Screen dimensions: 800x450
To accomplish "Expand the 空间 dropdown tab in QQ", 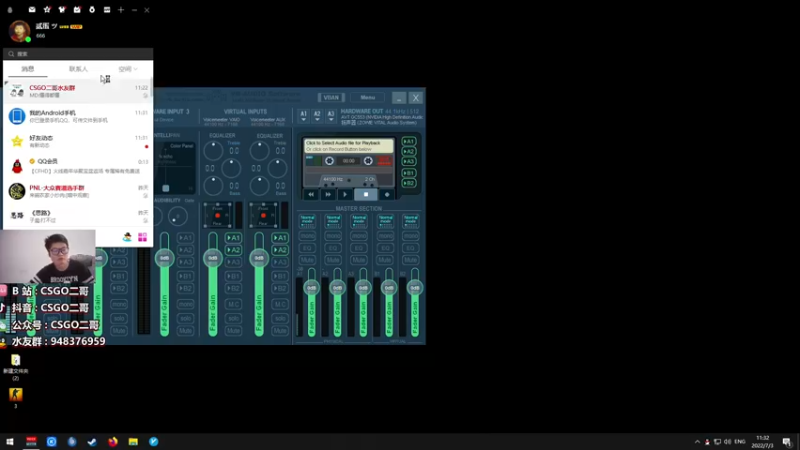I will coord(128,69).
